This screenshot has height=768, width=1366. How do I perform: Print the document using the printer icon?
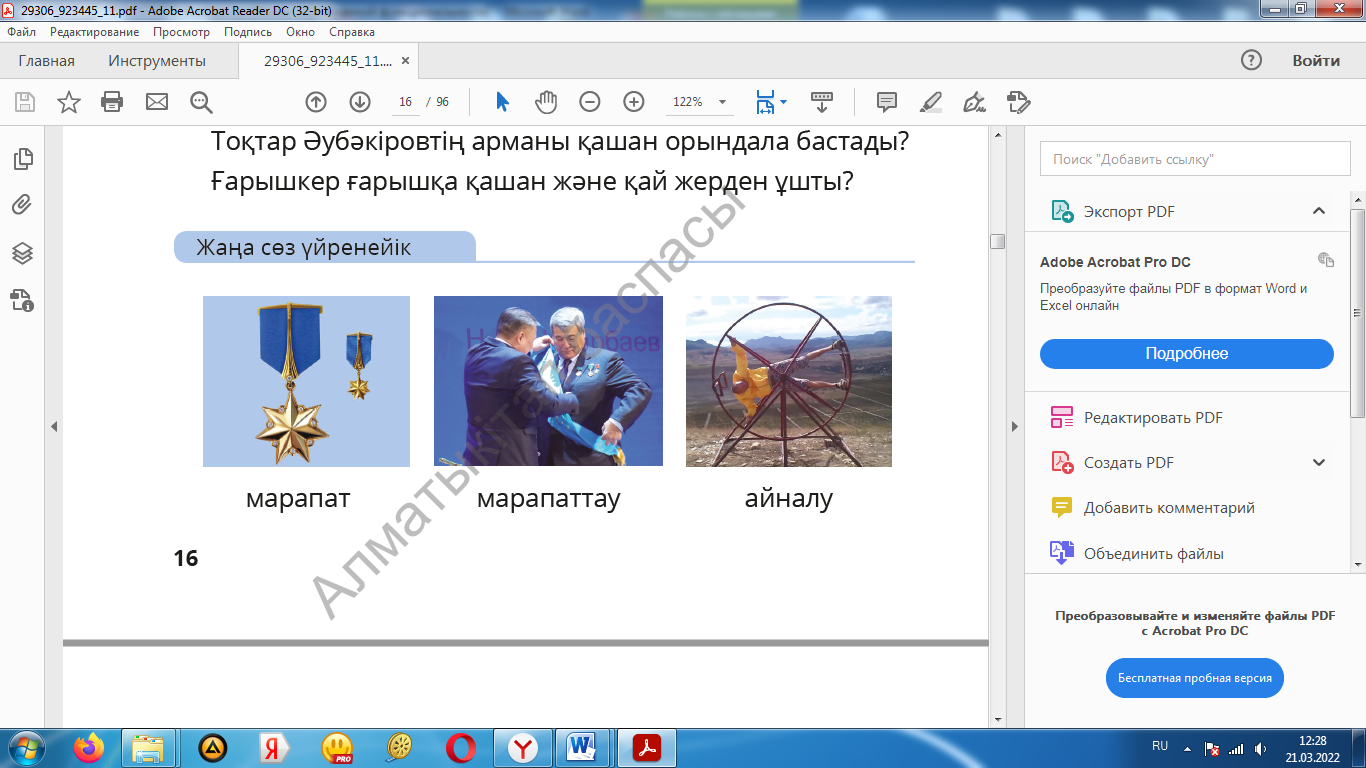tap(112, 102)
